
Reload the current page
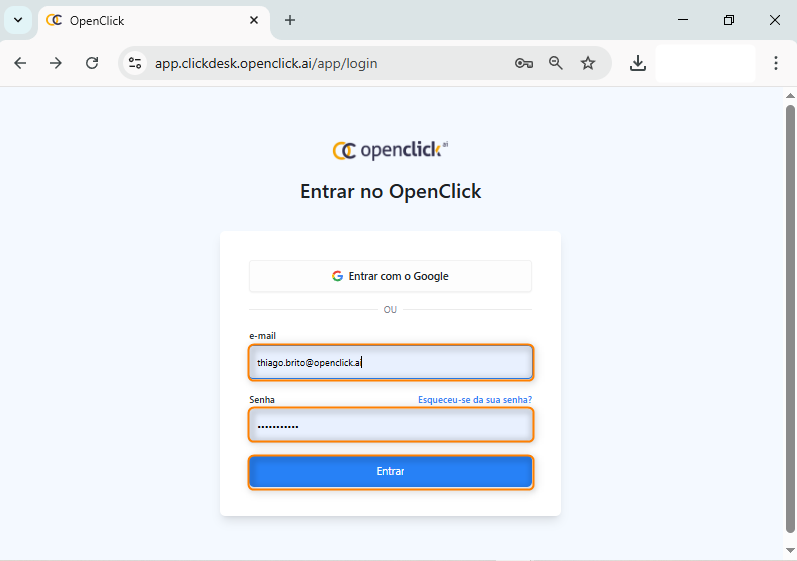pyautogui.click(x=92, y=63)
